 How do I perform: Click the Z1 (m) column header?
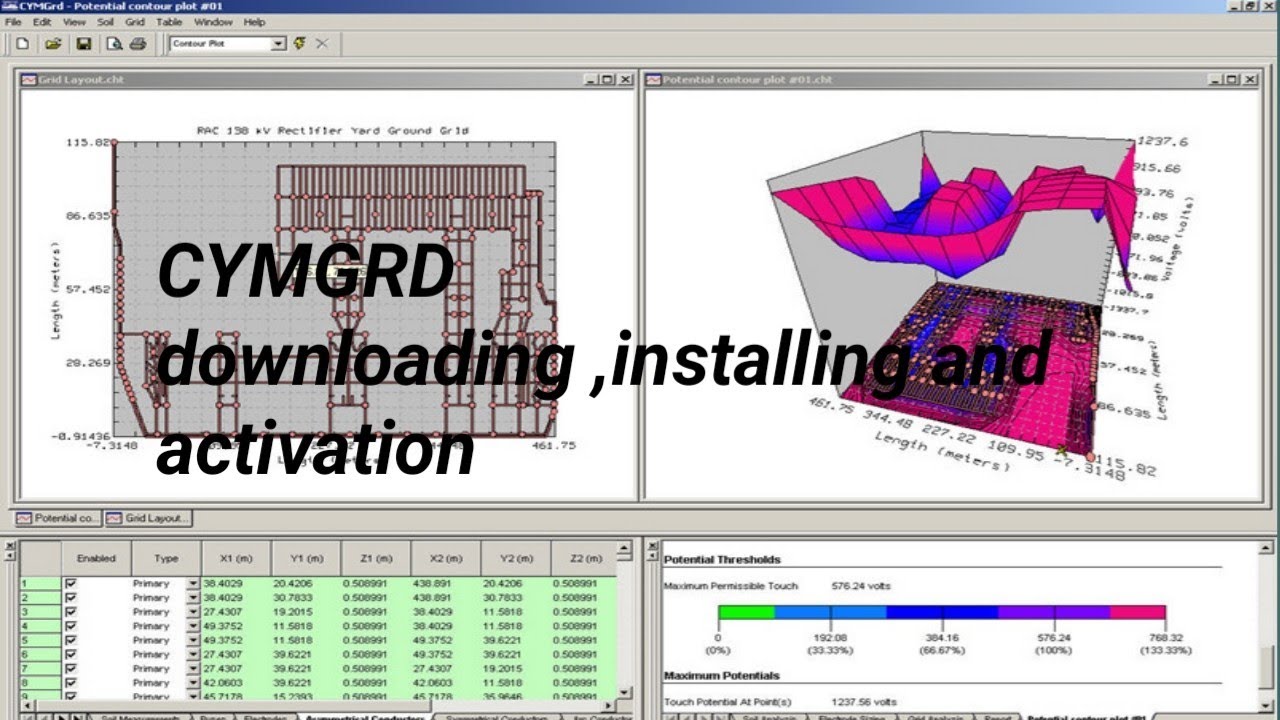pos(375,558)
